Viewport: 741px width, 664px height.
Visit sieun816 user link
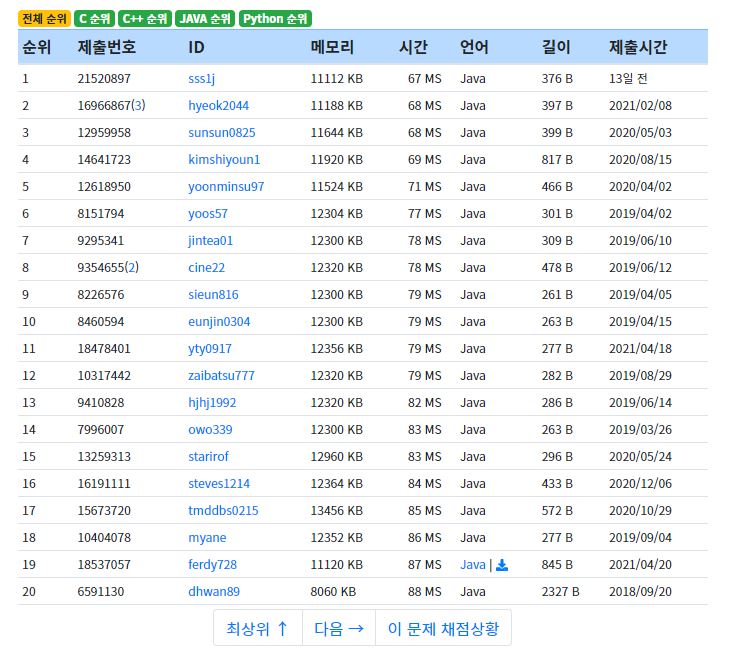click(x=213, y=294)
